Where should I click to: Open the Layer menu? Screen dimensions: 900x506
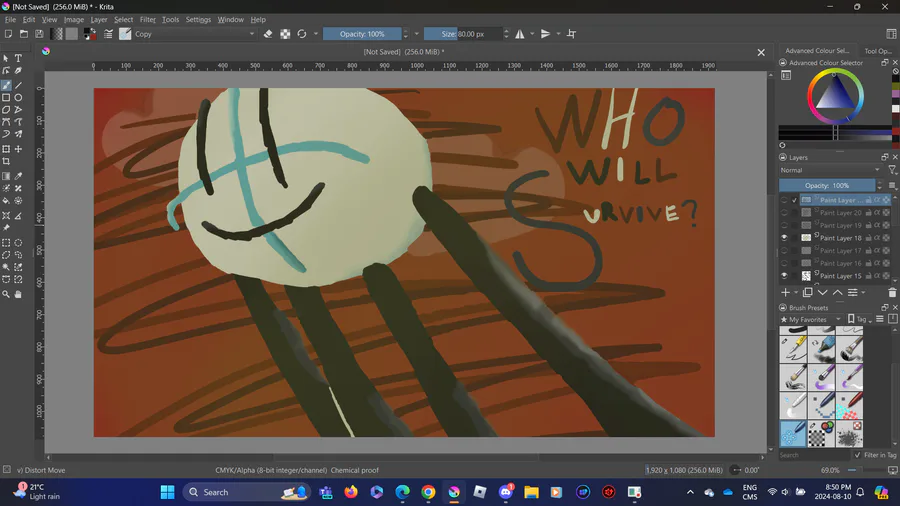pyautogui.click(x=99, y=20)
